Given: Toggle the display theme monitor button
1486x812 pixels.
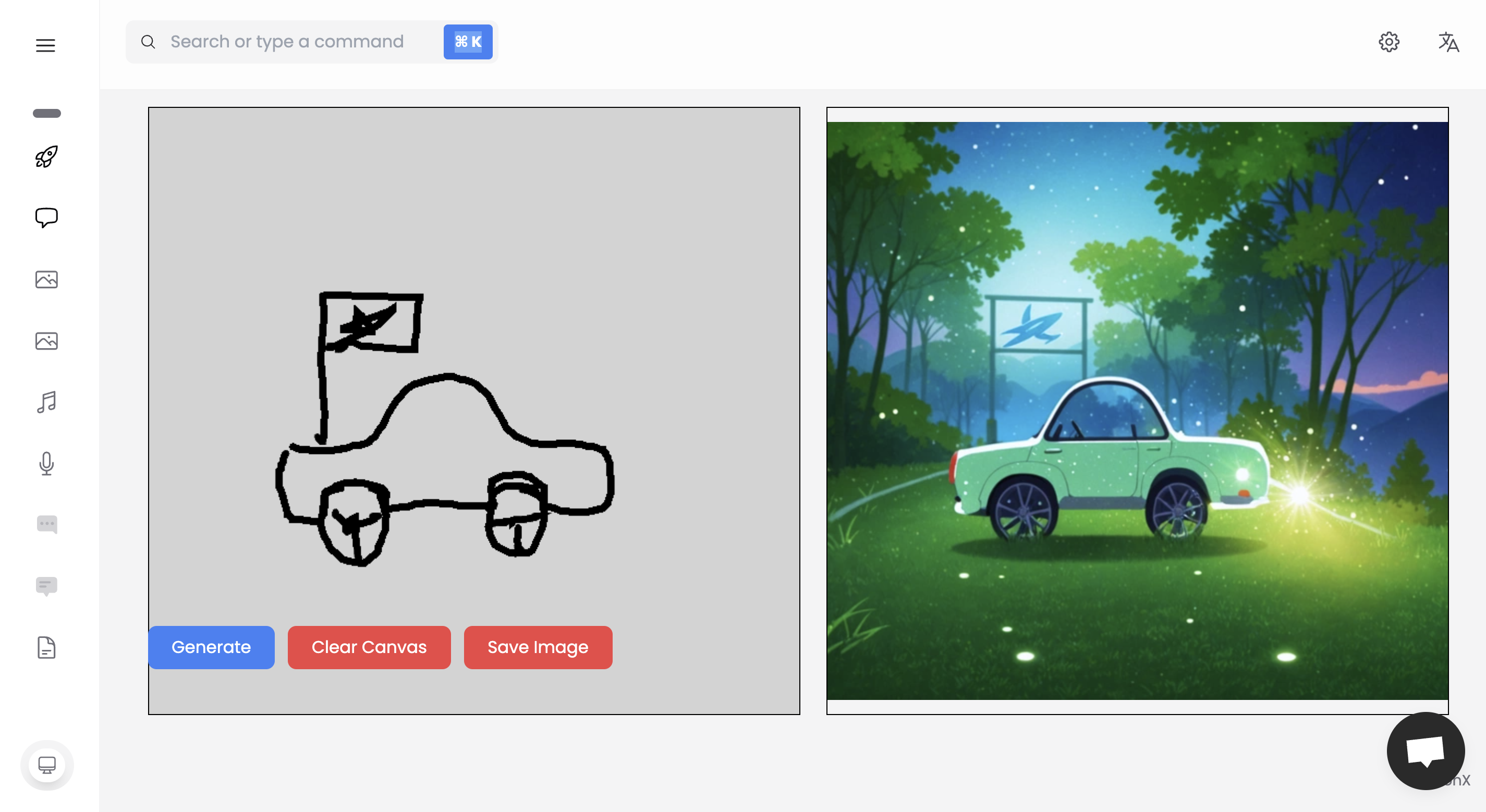Looking at the screenshot, I should click(47, 765).
